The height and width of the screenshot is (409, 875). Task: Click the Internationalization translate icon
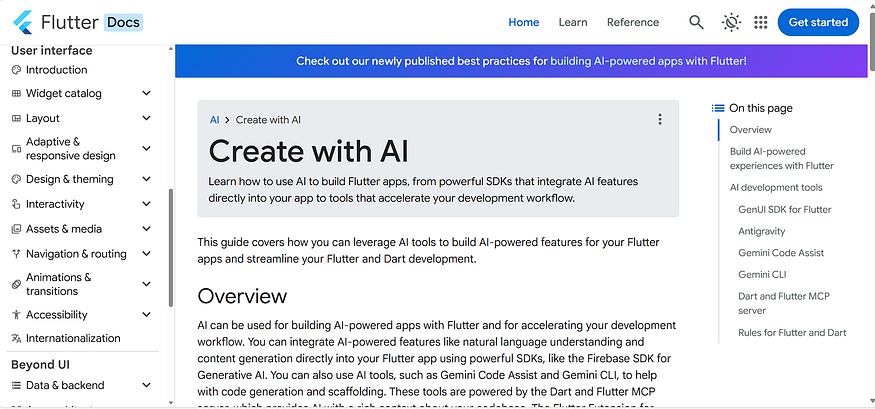point(16,339)
